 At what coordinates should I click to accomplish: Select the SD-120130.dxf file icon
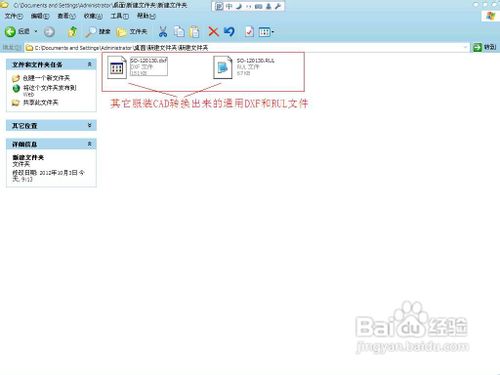117,68
